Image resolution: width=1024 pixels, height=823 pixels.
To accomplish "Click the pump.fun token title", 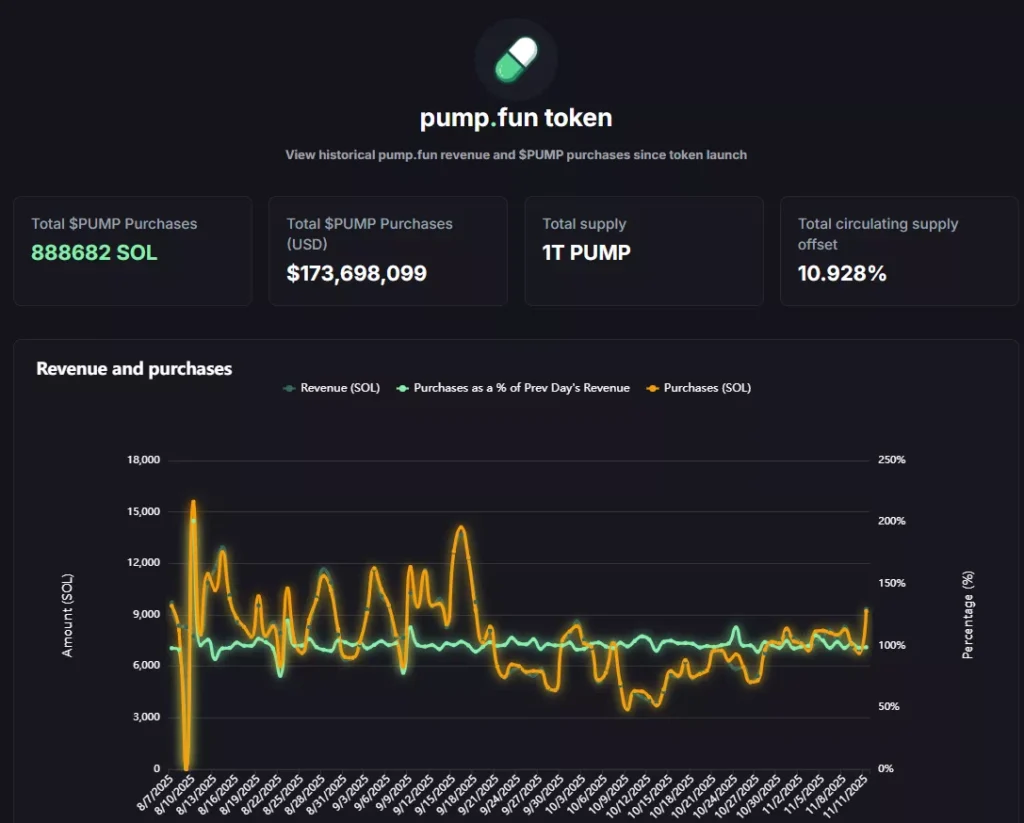I will [x=516, y=118].
